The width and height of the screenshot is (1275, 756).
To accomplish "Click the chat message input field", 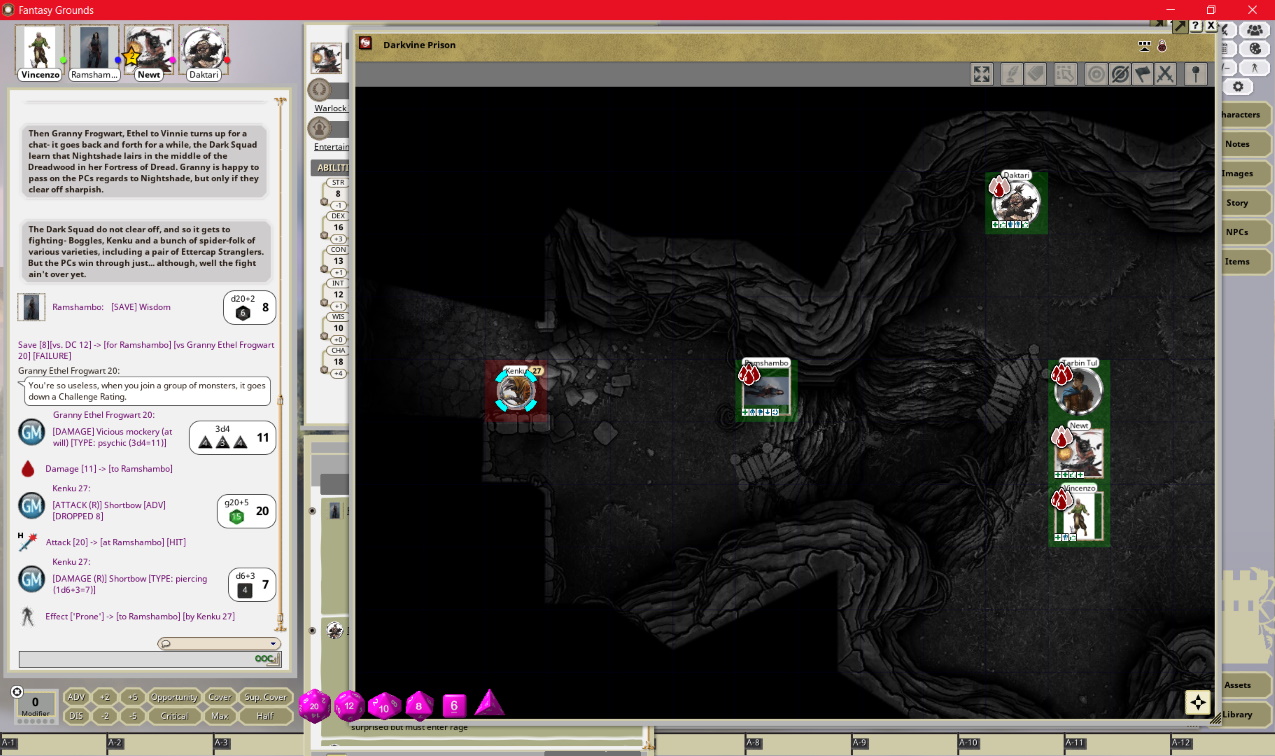I will pyautogui.click(x=150, y=659).
